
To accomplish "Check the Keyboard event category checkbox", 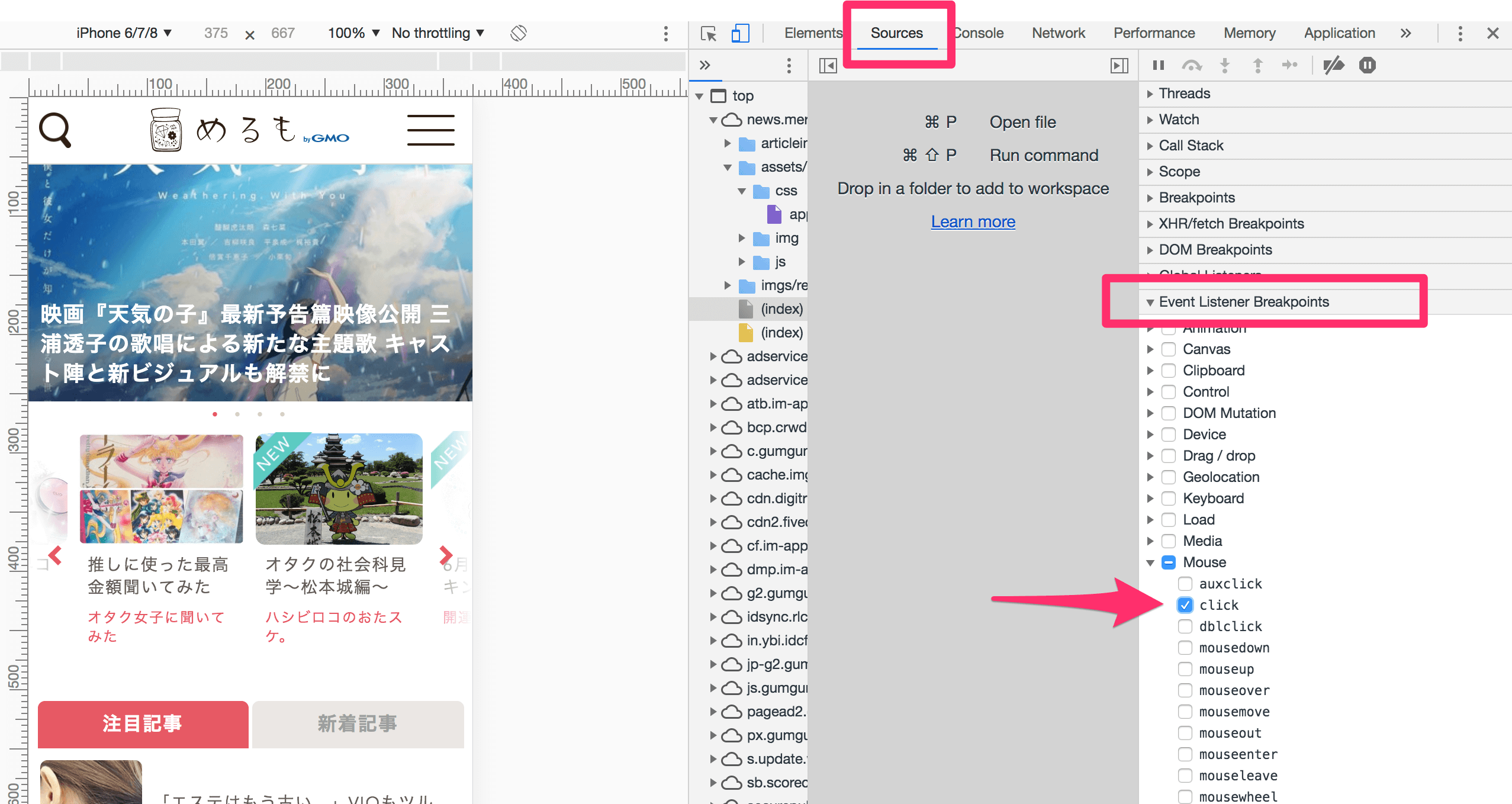I will point(1169,499).
